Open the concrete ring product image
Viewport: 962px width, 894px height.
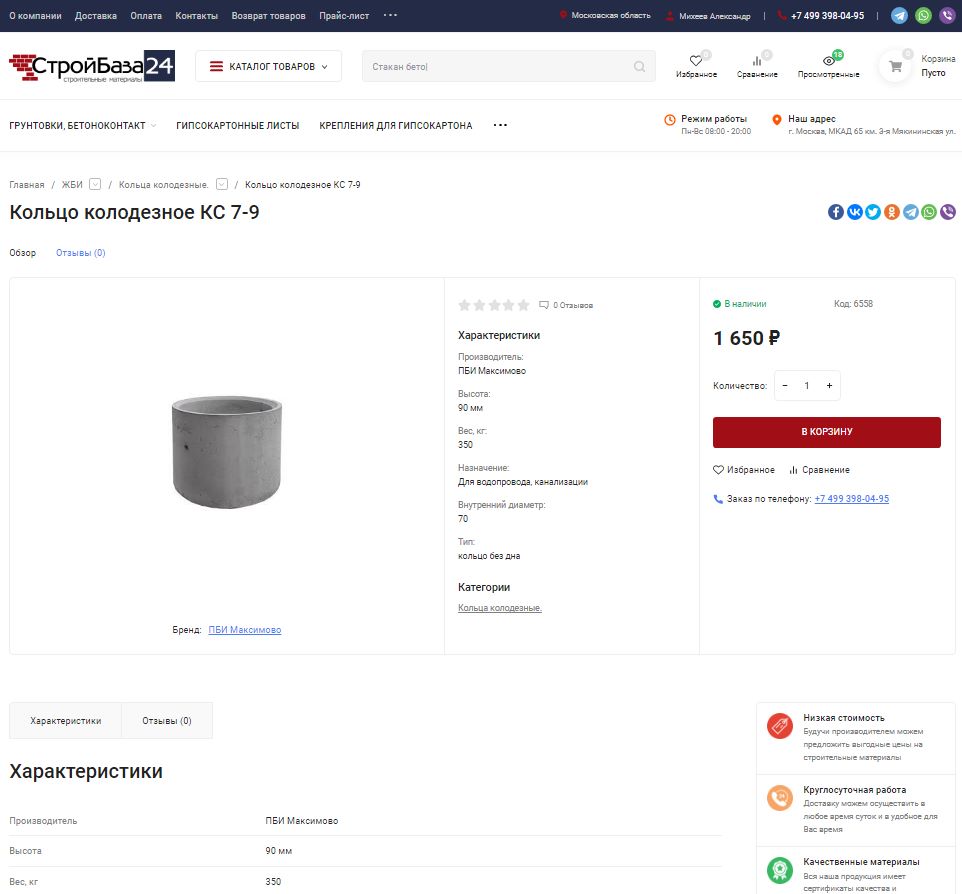click(227, 452)
